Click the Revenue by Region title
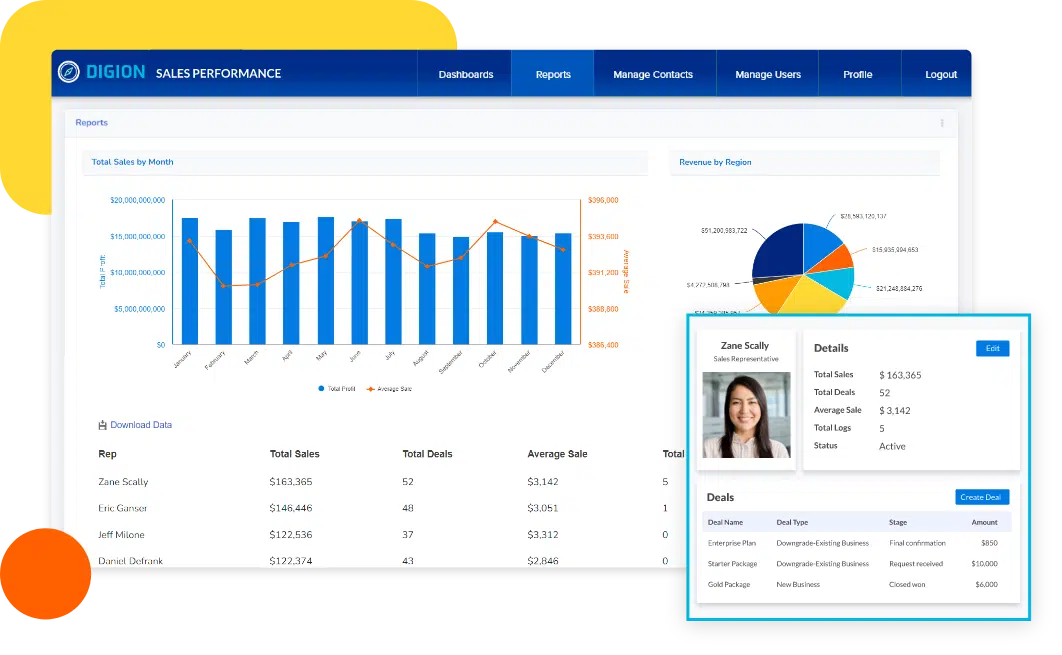The width and height of the screenshot is (1062, 655). 715,162
